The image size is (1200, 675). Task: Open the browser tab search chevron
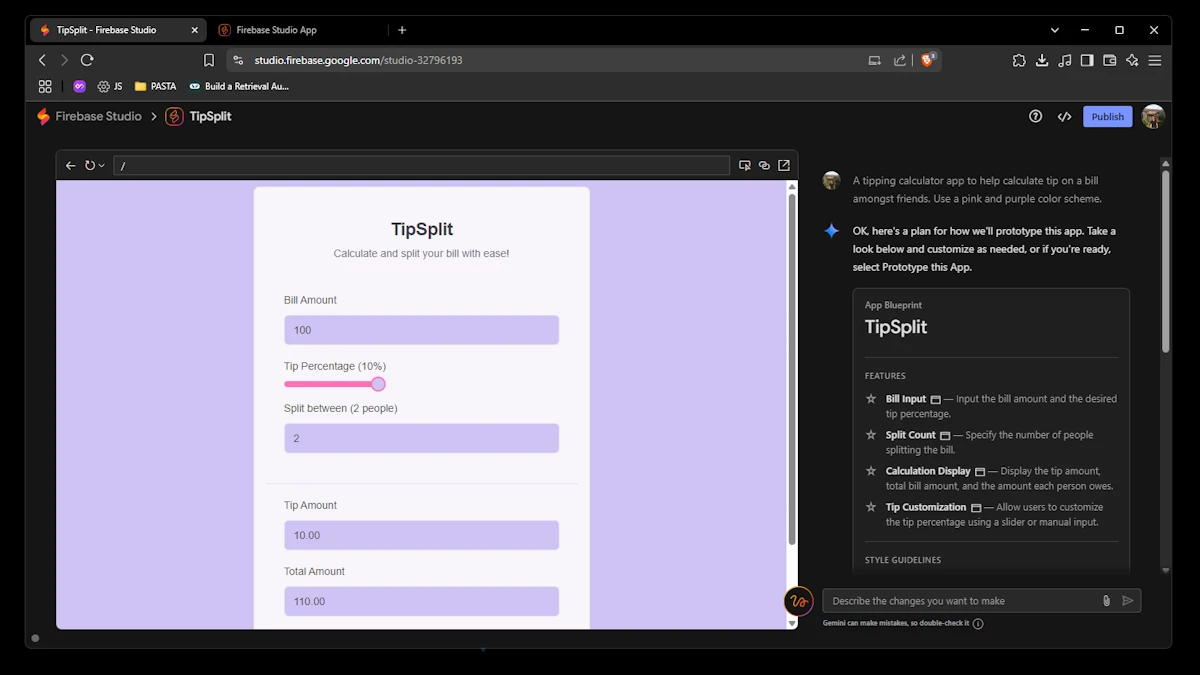pyautogui.click(x=1054, y=30)
